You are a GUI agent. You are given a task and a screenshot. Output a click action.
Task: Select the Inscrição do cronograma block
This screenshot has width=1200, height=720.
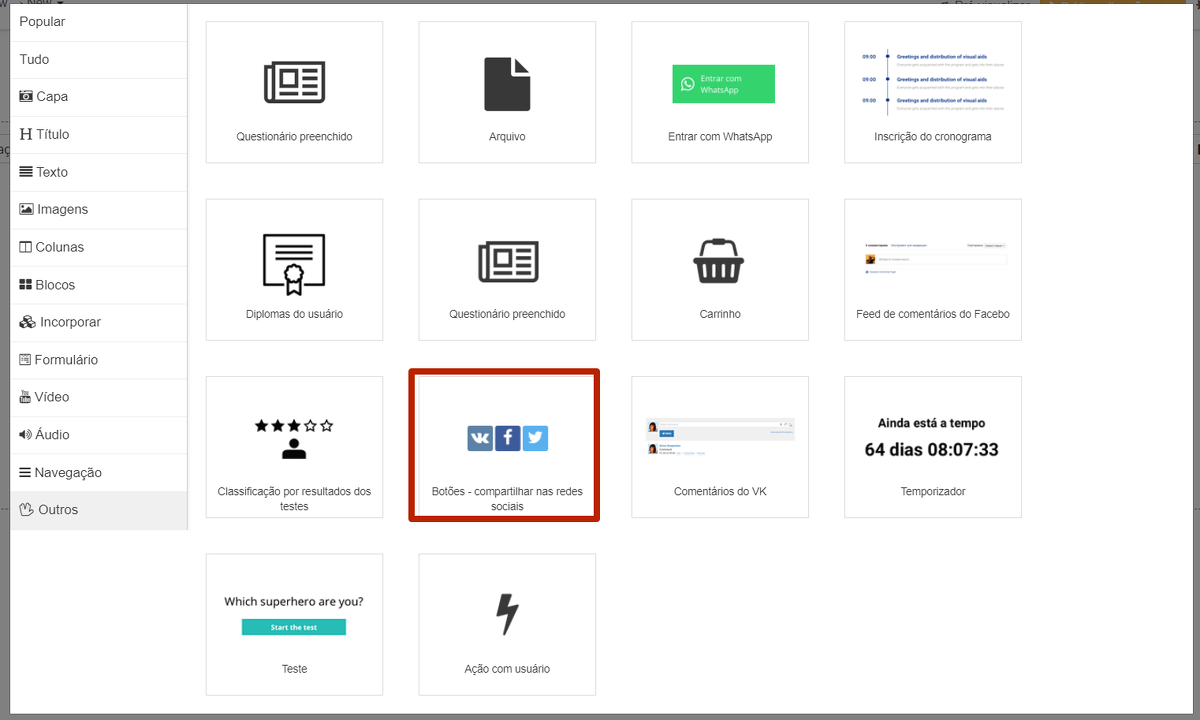tap(932, 92)
